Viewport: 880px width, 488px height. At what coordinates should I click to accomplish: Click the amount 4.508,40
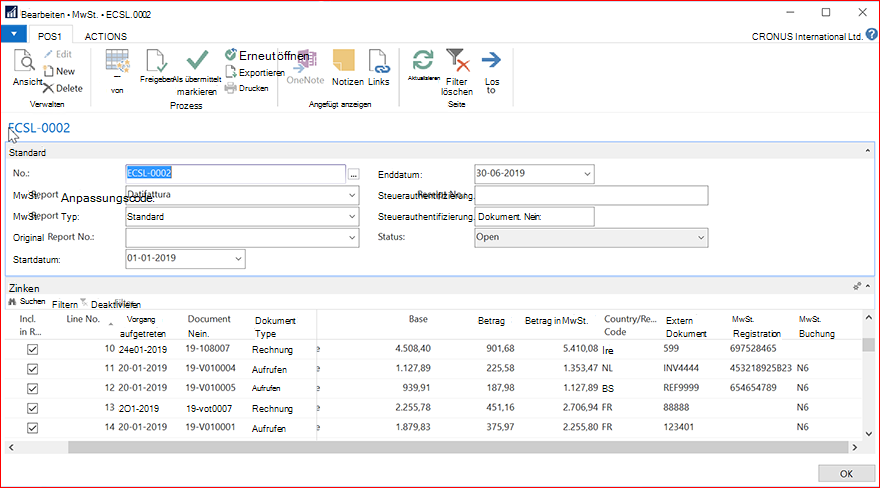(x=413, y=348)
